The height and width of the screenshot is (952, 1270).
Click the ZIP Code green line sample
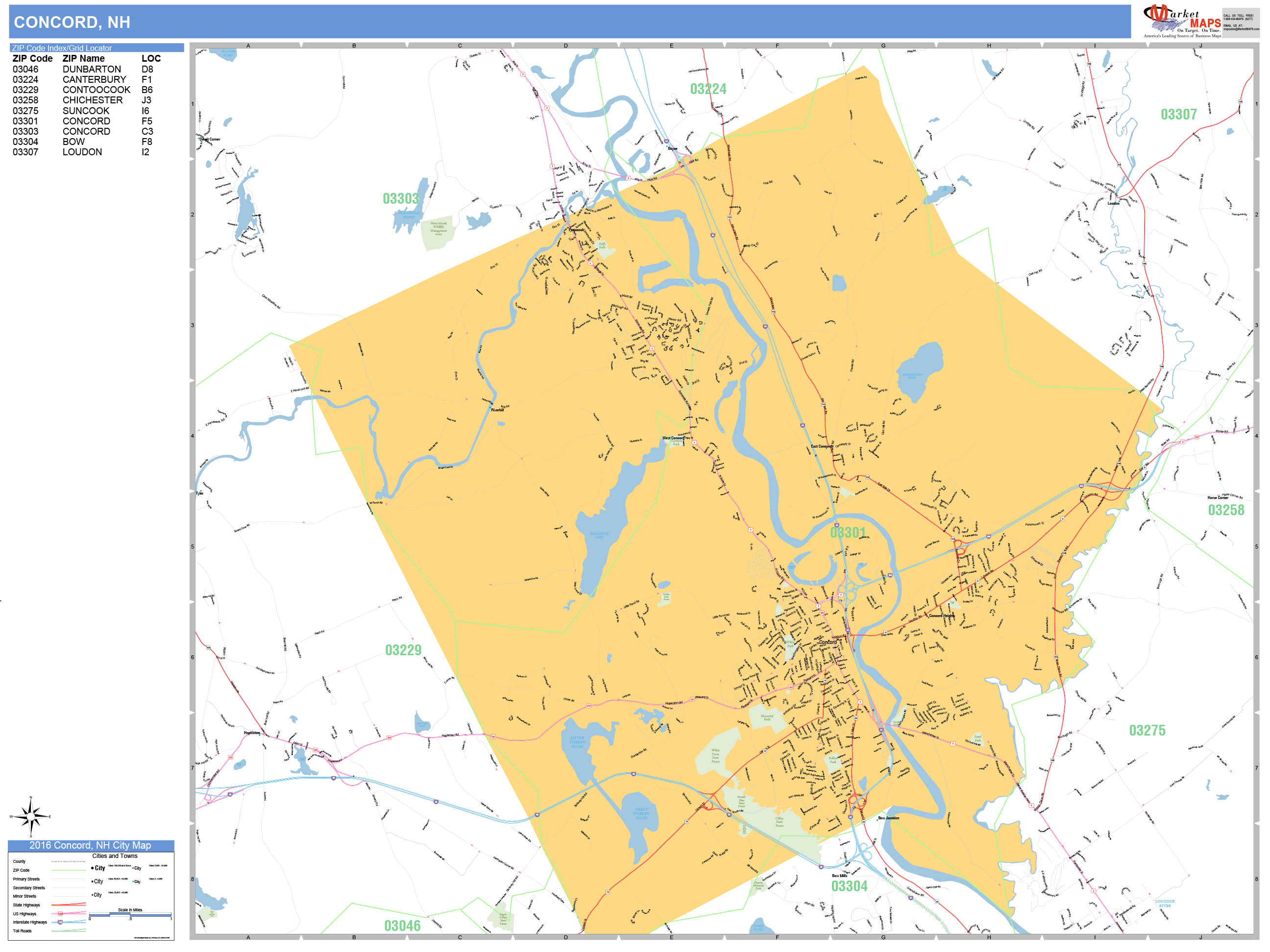click(x=68, y=871)
